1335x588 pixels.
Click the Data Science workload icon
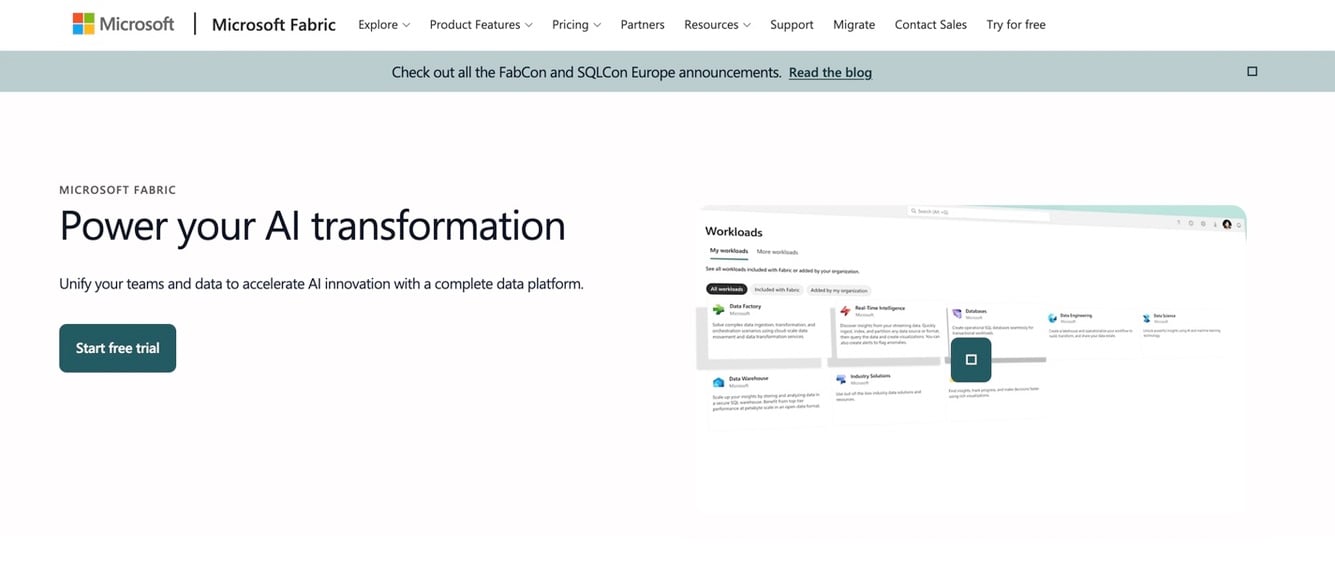point(1147,318)
